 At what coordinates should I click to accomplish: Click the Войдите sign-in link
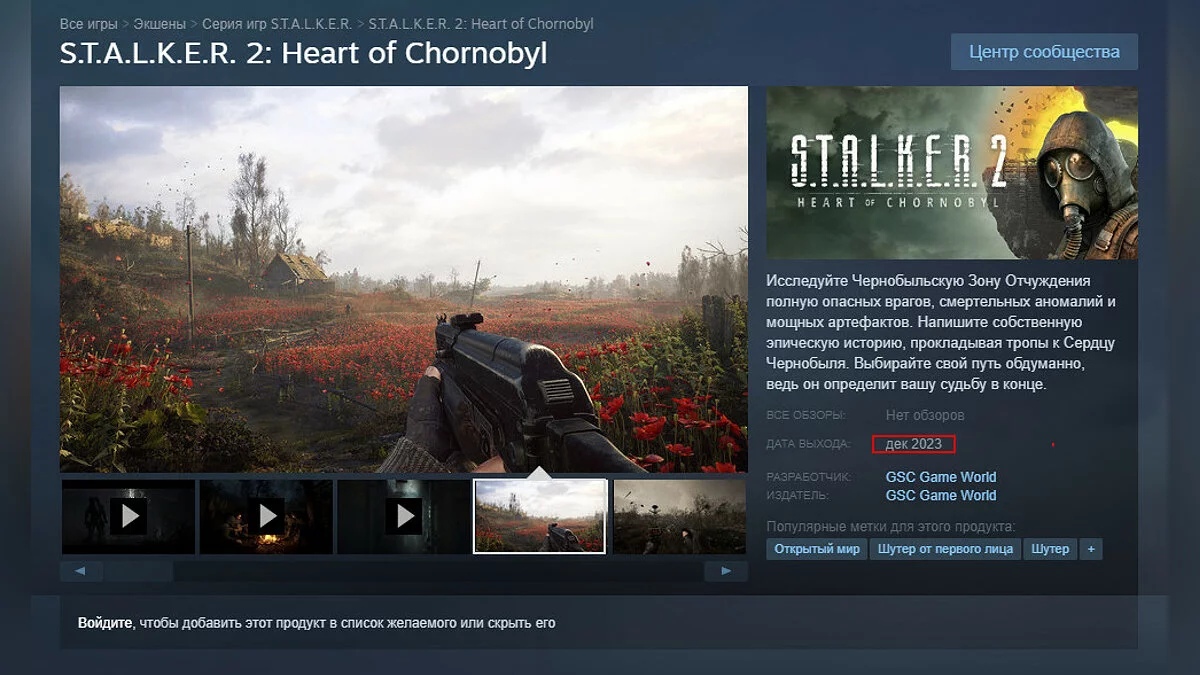point(105,623)
